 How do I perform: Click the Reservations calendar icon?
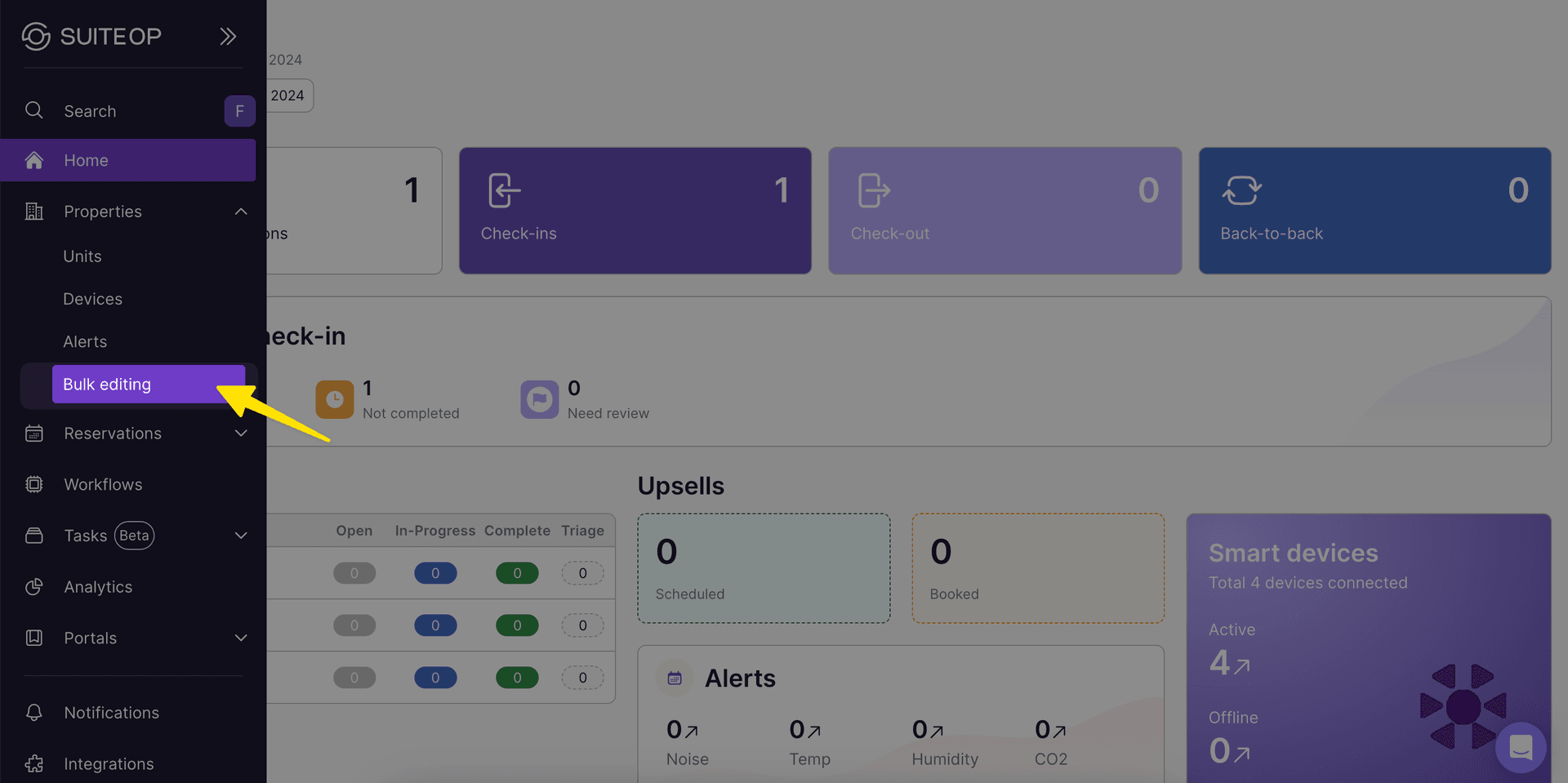tap(33, 434)
